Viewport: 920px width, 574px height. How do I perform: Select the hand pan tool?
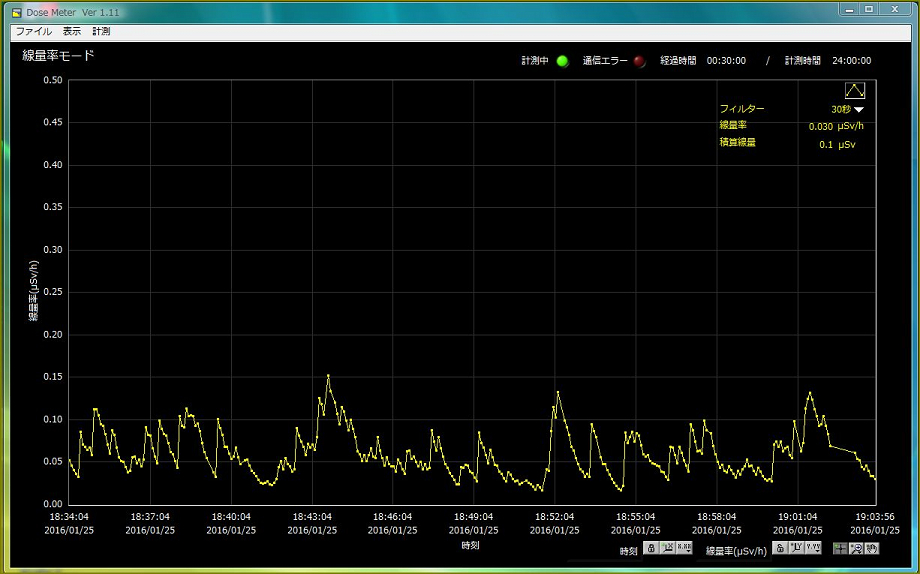(872, 548)
